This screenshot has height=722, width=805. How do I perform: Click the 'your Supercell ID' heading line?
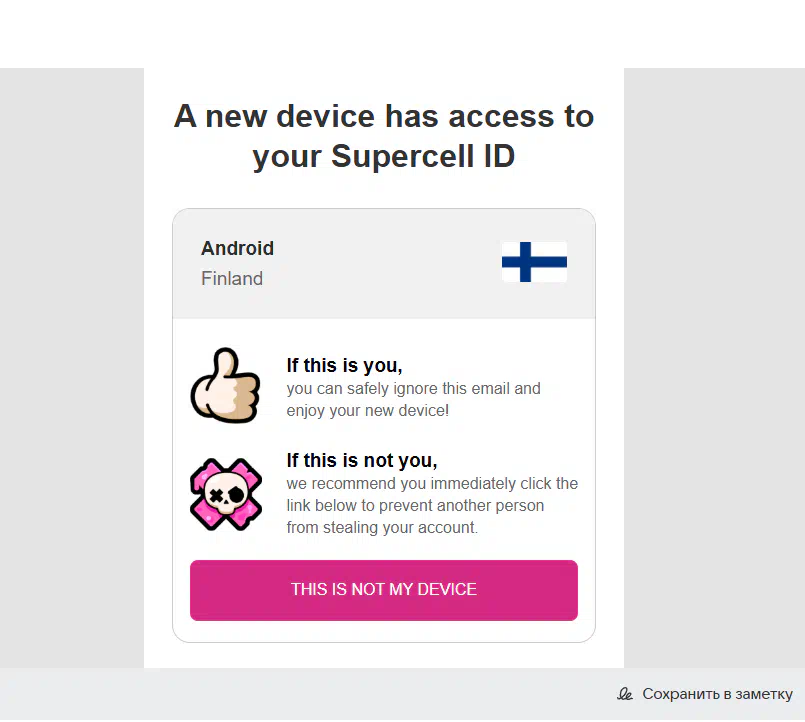tap(384, 157)
